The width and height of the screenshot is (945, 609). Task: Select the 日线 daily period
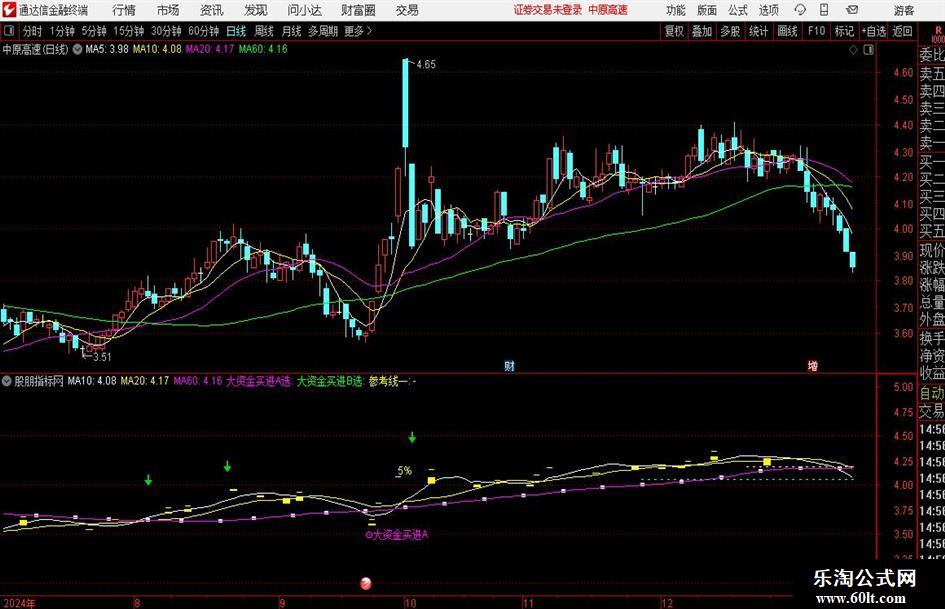point(236,31)
